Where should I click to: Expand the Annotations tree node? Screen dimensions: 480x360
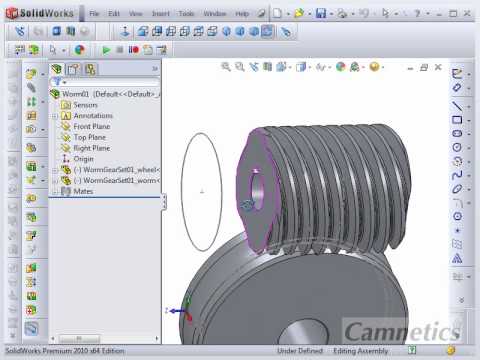click(x=55, y=116)
